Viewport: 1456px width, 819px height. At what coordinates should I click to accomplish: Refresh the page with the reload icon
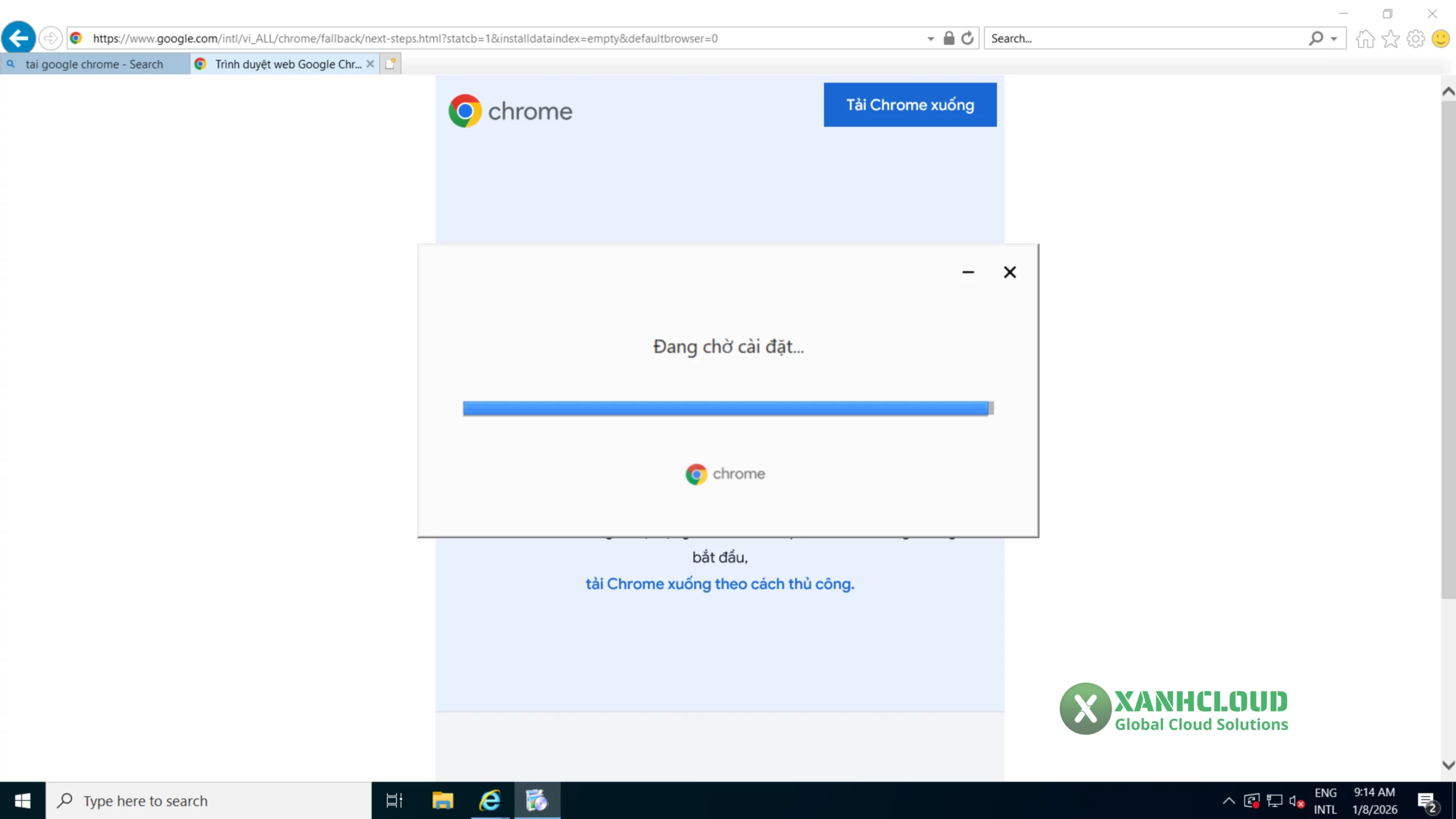(x=967, y=38)
